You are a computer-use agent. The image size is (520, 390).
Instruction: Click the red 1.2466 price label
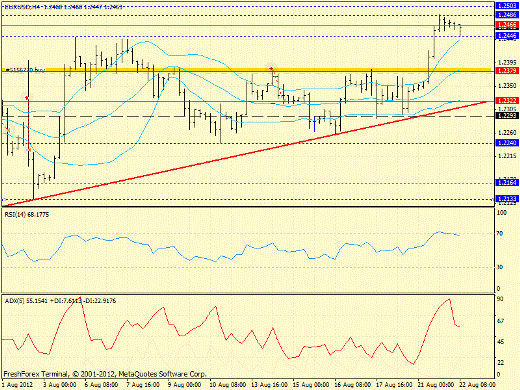click(x=507, y=25)
